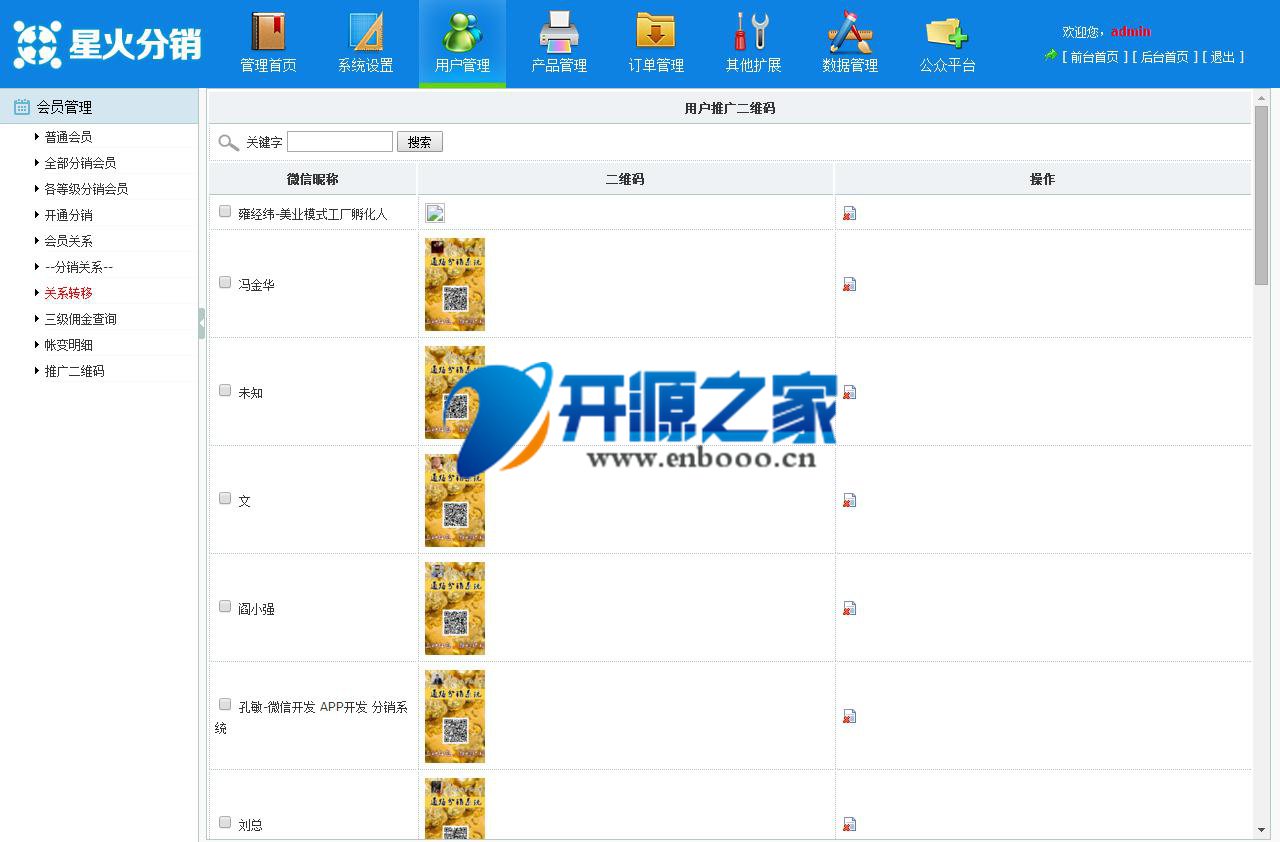This screenshot has height=842, width=1280.
Task: Open 订单管理 download folder icon
Action: coord(656,32)
